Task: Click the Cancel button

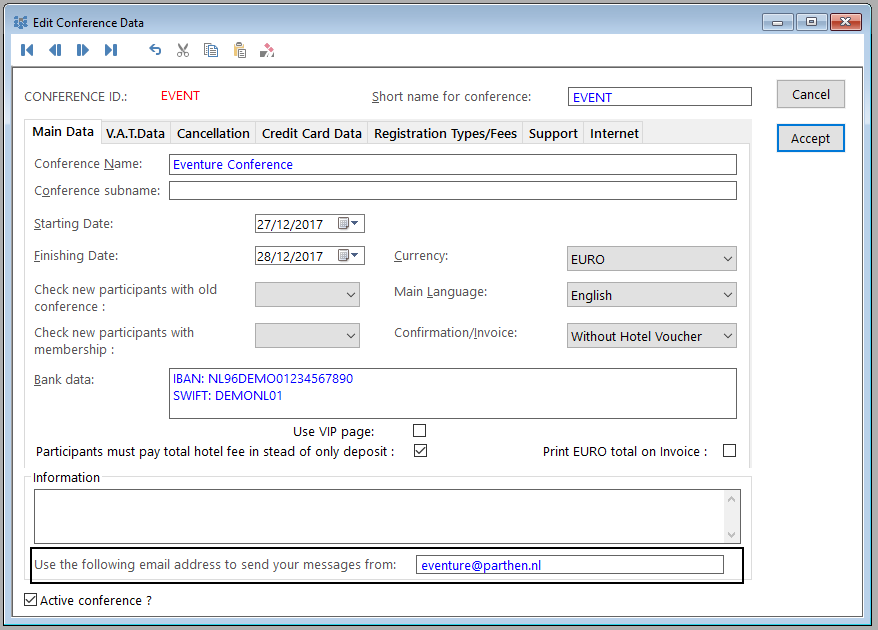Action: (810, 95)
